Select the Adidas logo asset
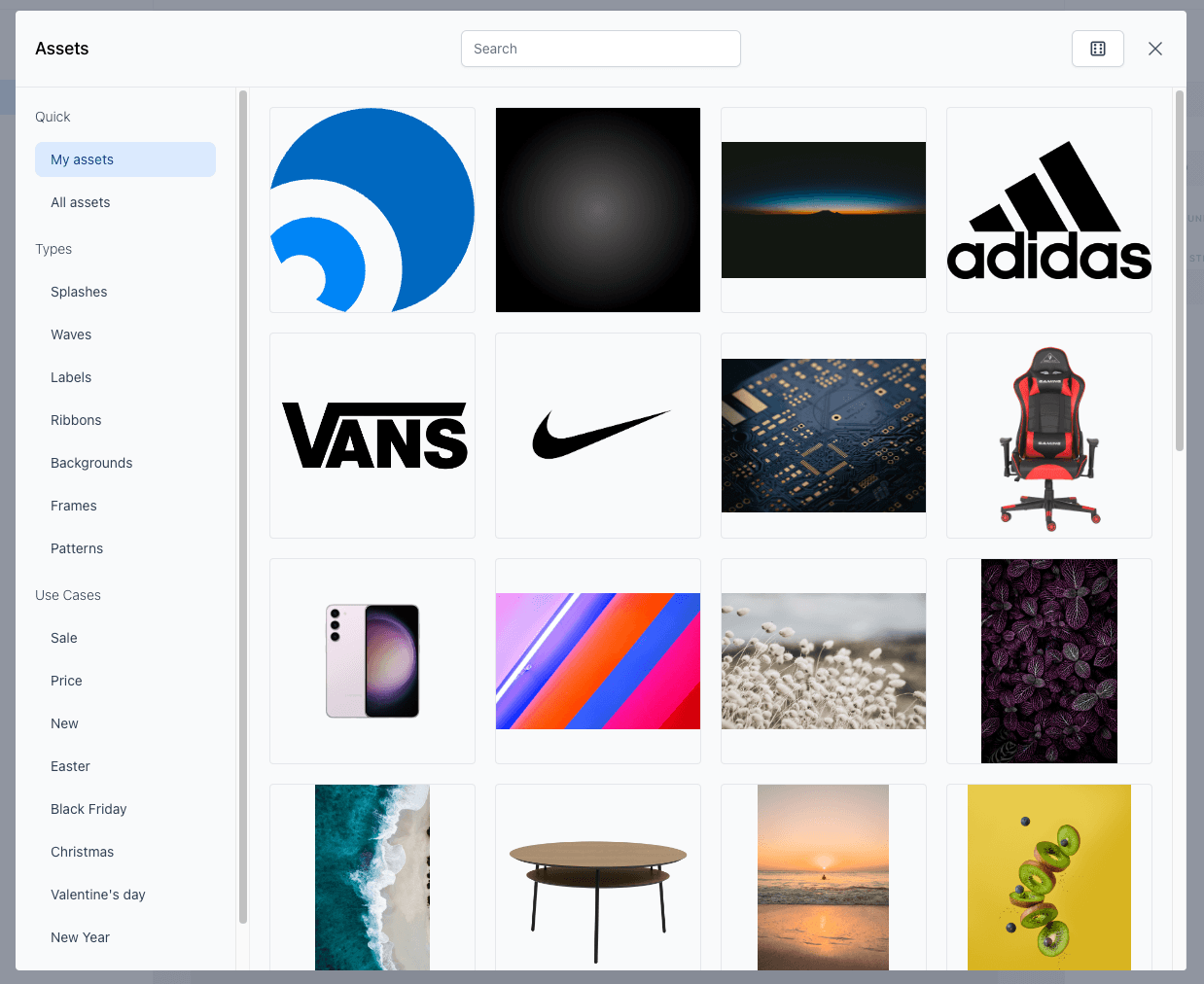1204x984 pixels. (1048, 210)
